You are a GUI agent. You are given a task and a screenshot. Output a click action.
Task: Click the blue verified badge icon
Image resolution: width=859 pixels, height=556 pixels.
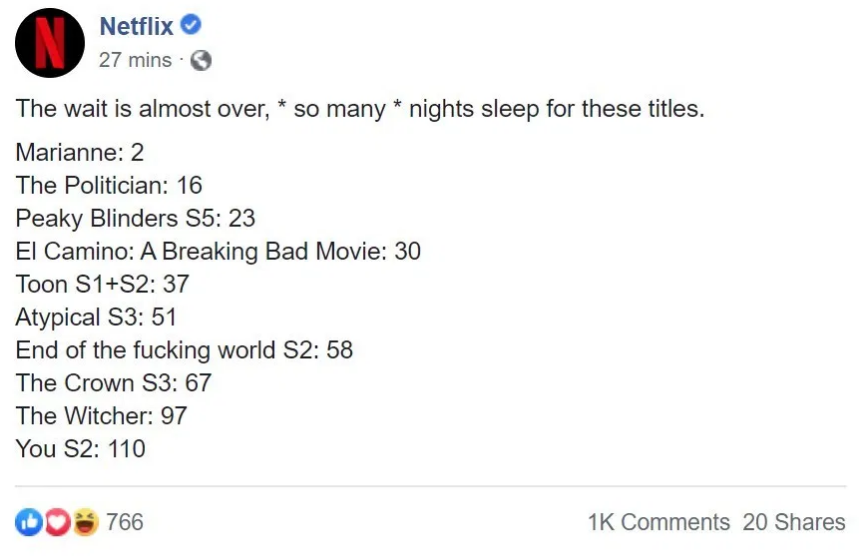(x=192, y=26)
